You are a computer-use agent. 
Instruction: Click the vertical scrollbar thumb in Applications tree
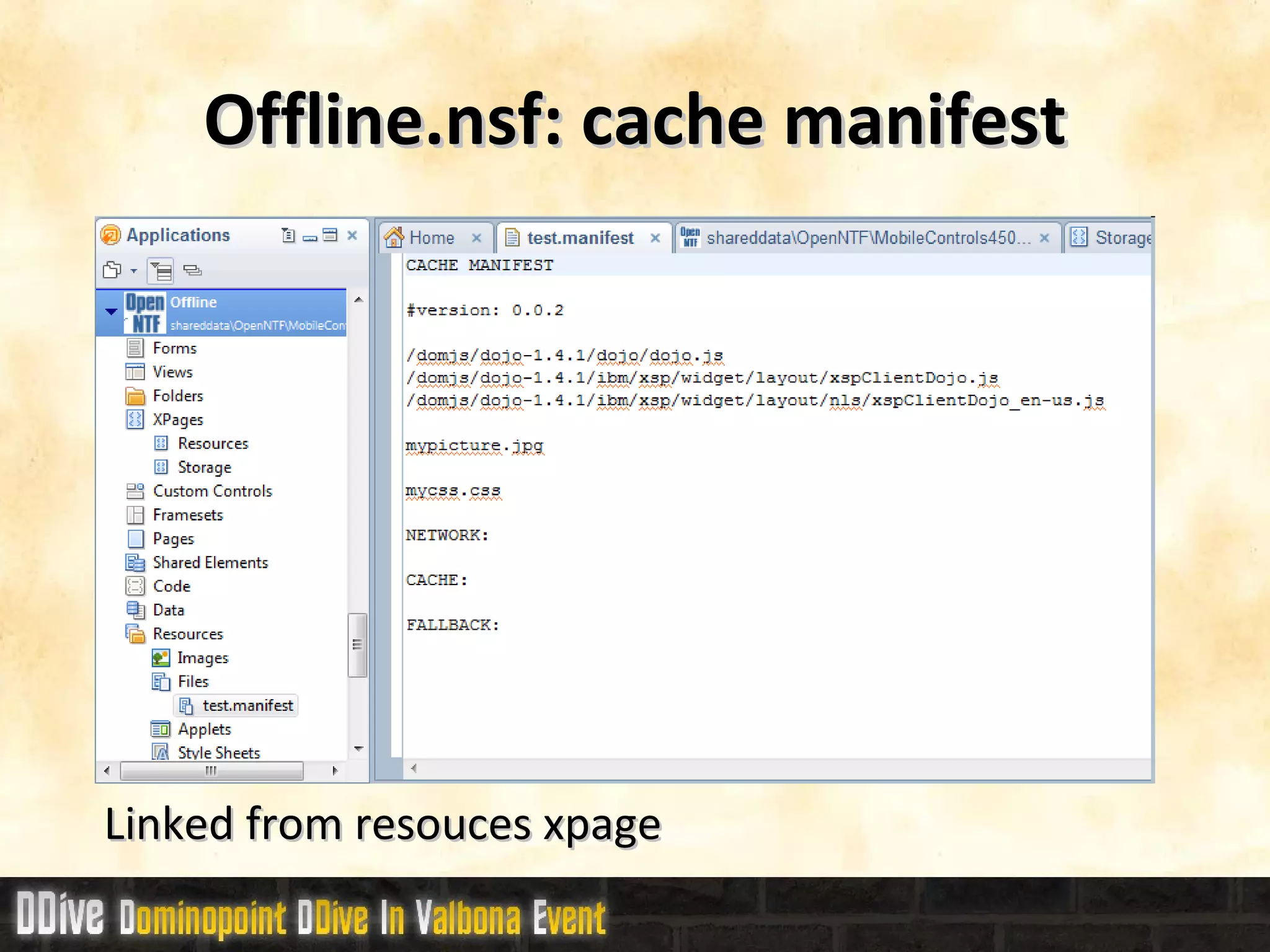[357, 645]
